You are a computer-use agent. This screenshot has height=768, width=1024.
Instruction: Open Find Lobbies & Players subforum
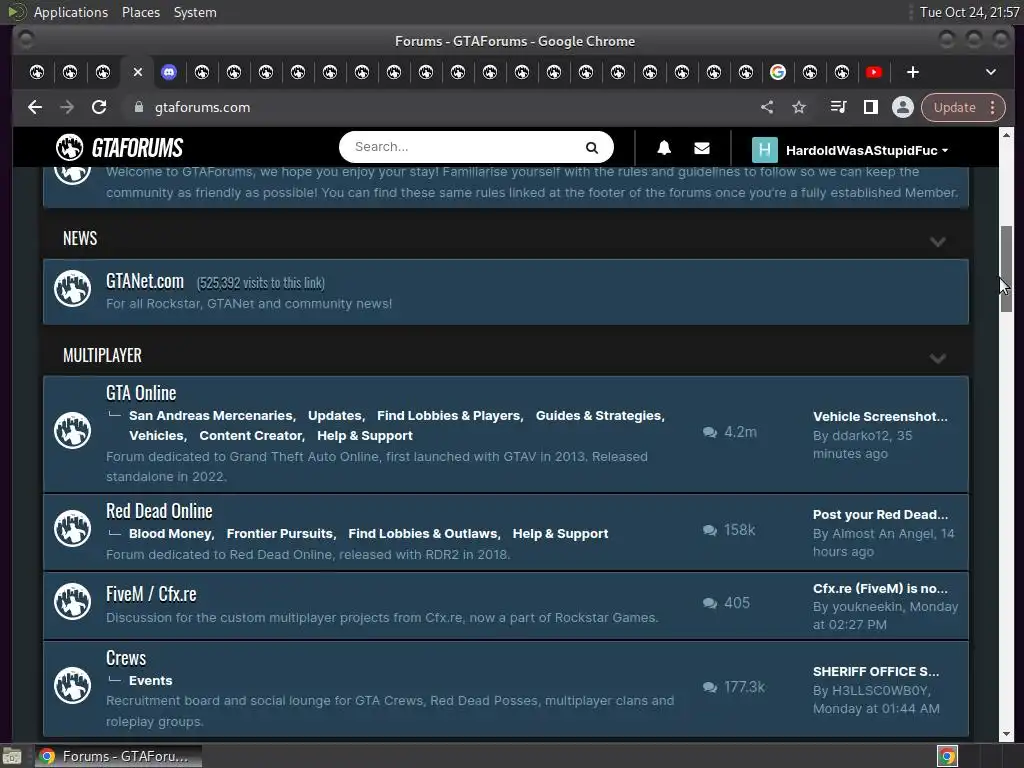pyautogui.click(x=449, y=415)
